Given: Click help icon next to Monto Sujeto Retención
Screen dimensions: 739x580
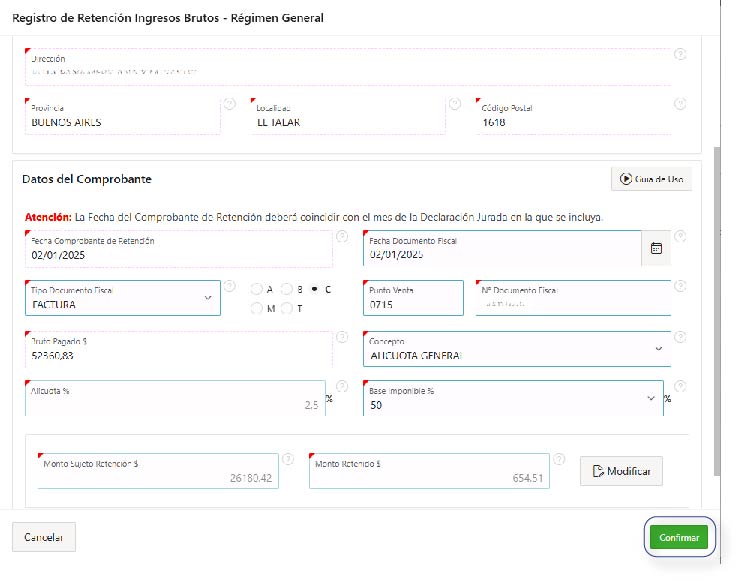Looking at the screenshot, I should tap(287, 459).
